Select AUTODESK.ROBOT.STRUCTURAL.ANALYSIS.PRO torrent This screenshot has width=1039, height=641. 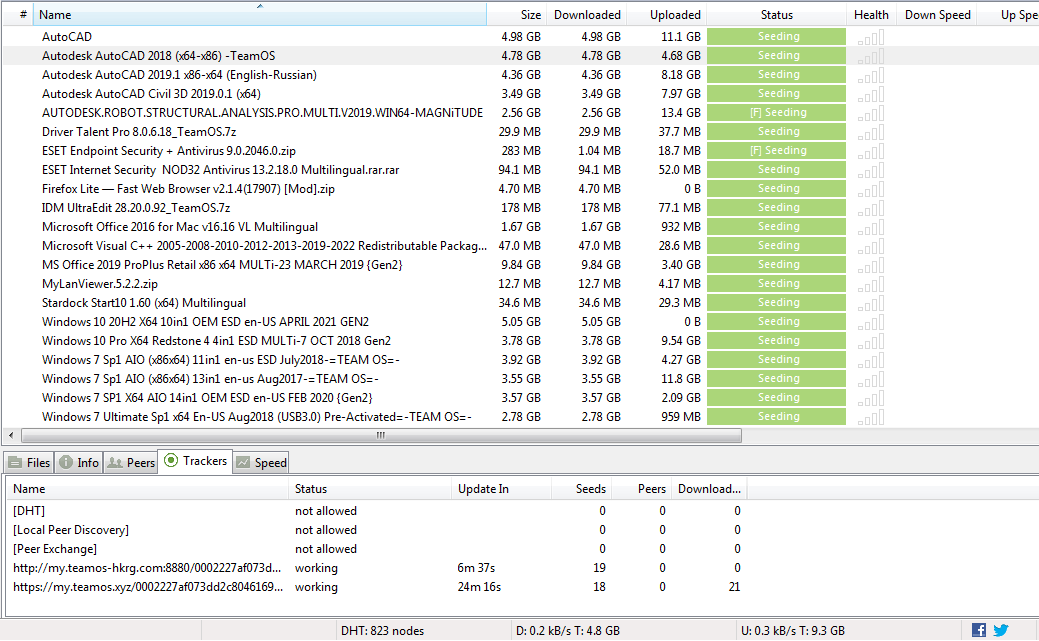pos(262,113)
